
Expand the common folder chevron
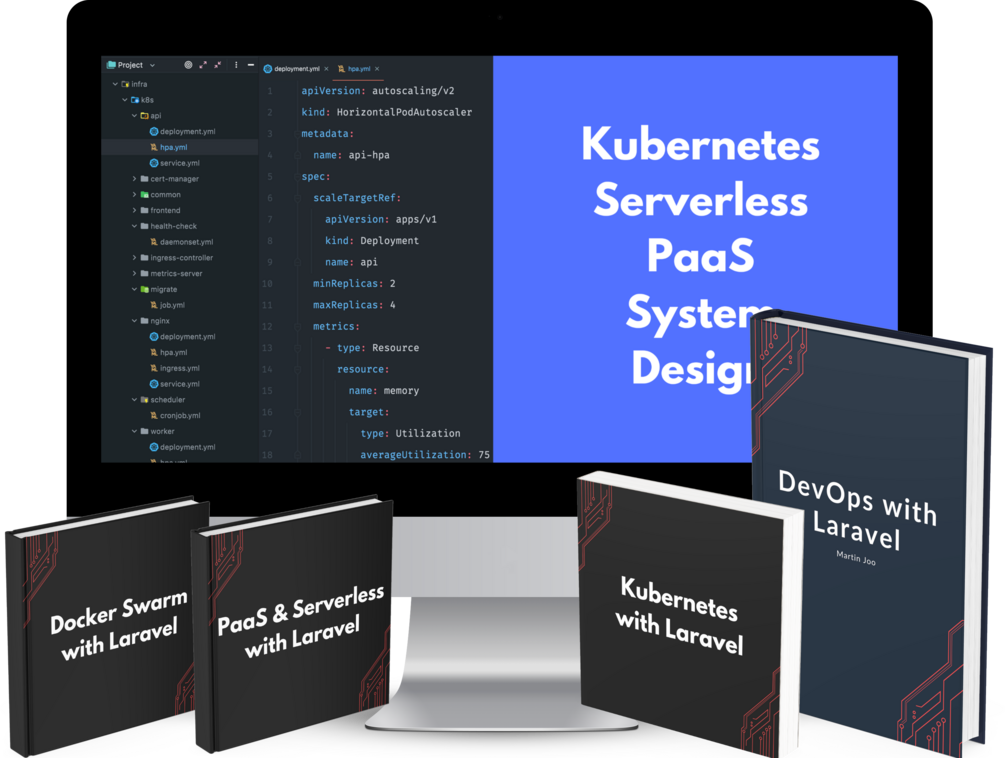pos(135,194)
